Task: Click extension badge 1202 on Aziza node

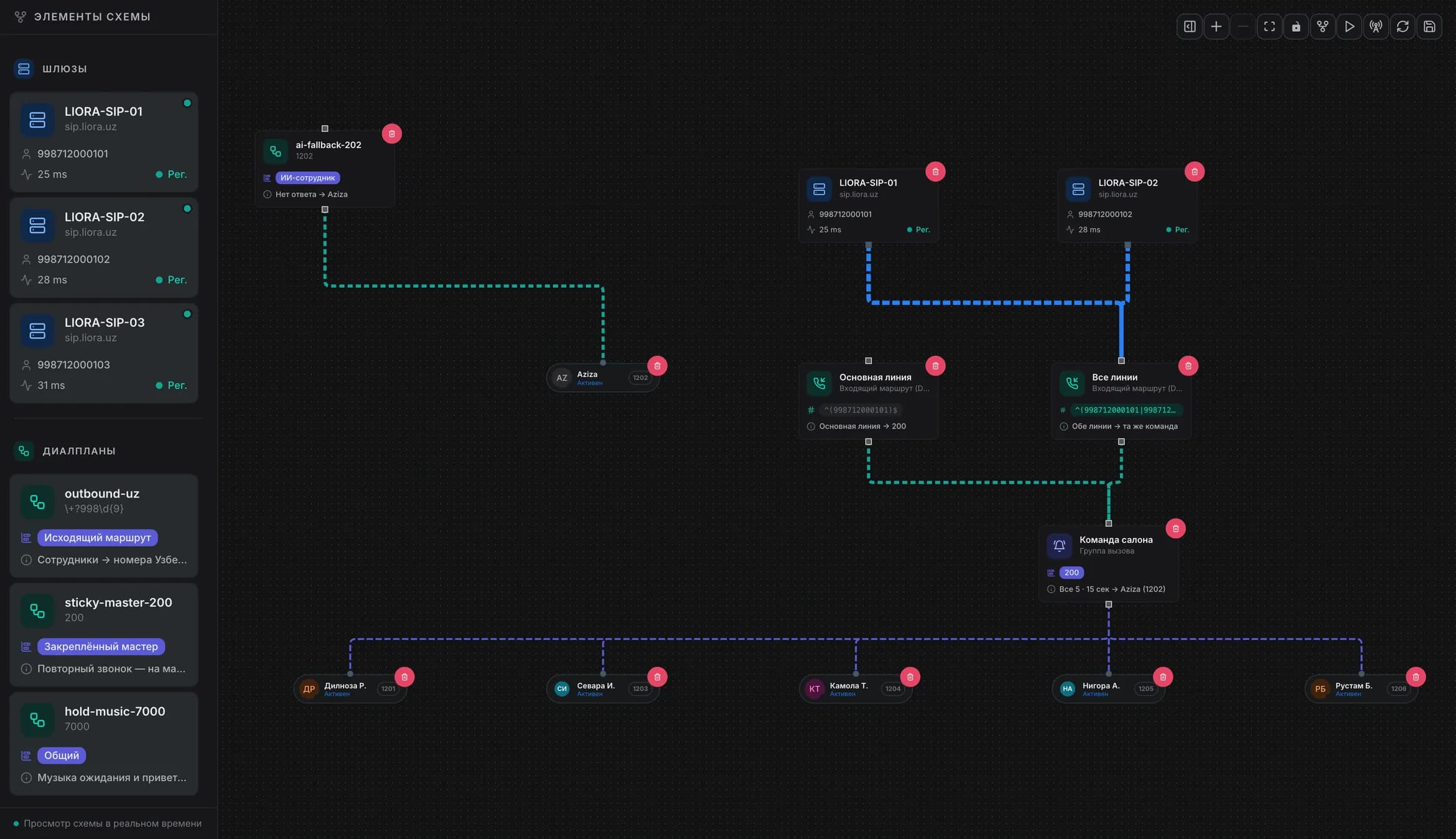Action: 640,378
